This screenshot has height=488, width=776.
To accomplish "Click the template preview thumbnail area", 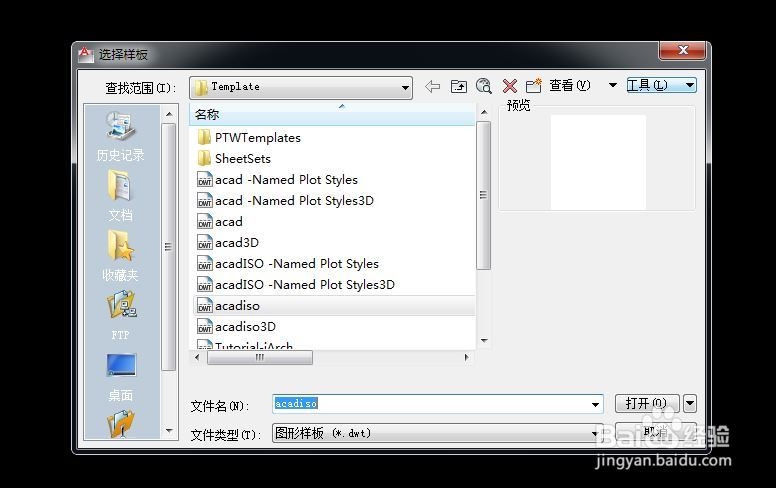I will (598, 162).
